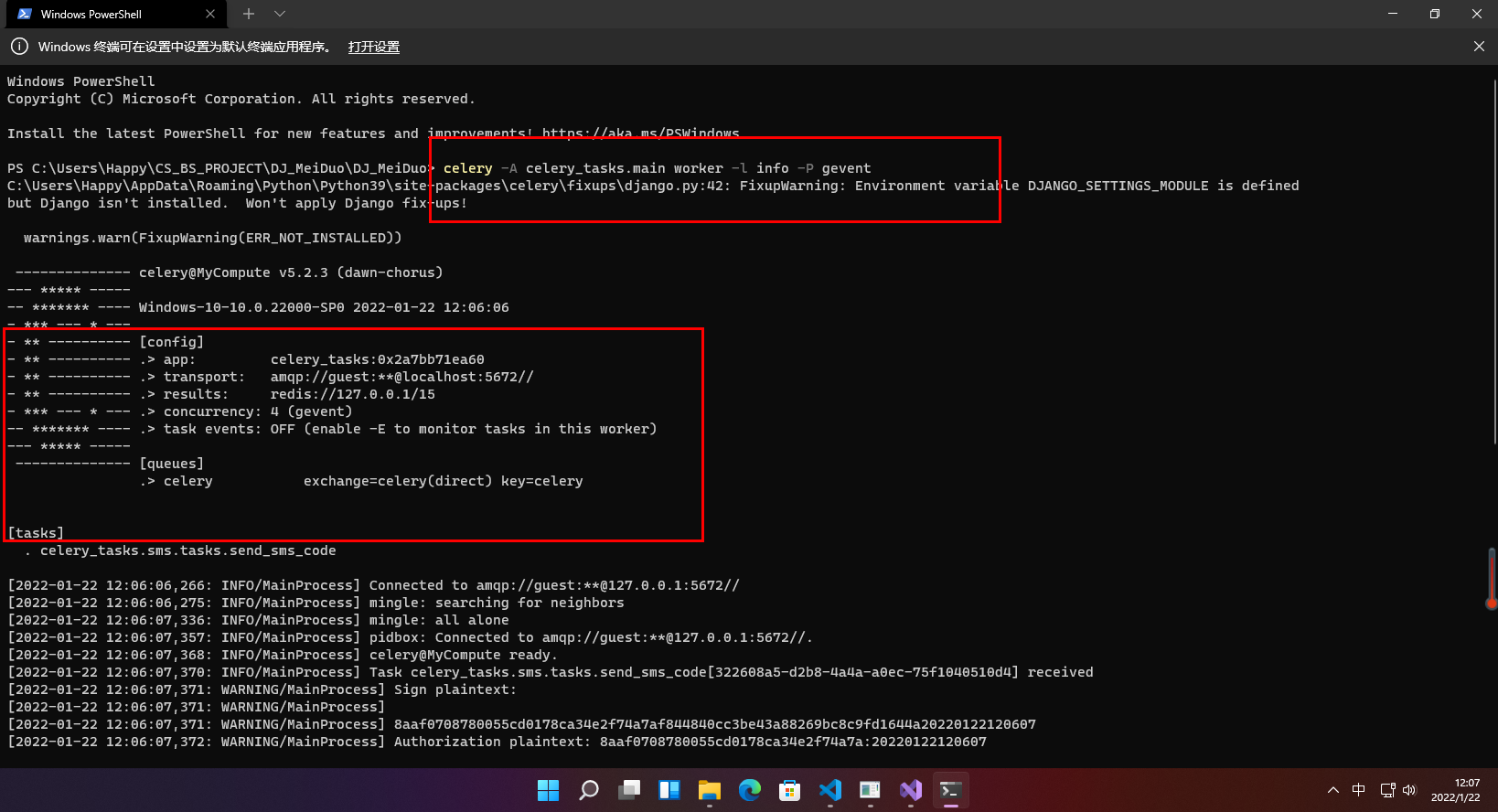This screenshot has height=812, width=1498.
Task: Click 'amqp://guest:**@localhost:5672//' transport value
Action: click(402, 377)
